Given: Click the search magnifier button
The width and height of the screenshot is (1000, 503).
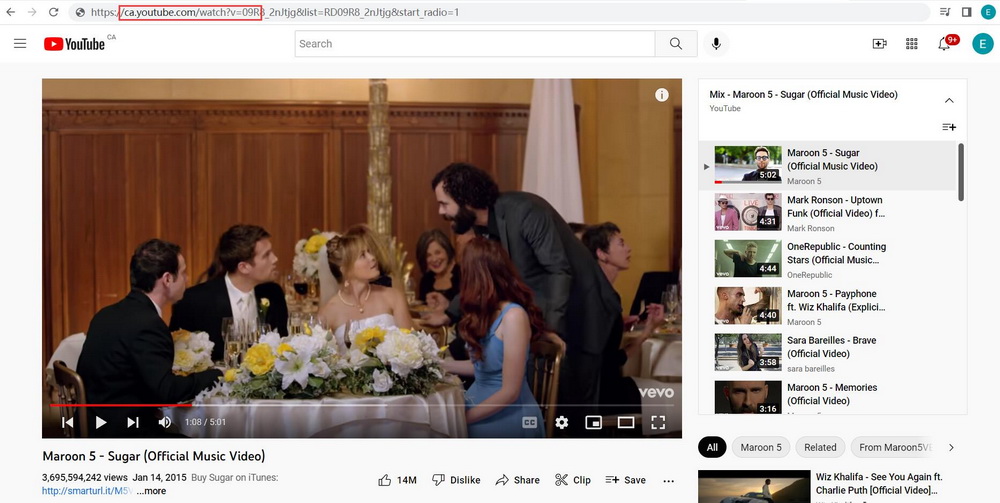Looking at the screenshot, I should (676, 44).
